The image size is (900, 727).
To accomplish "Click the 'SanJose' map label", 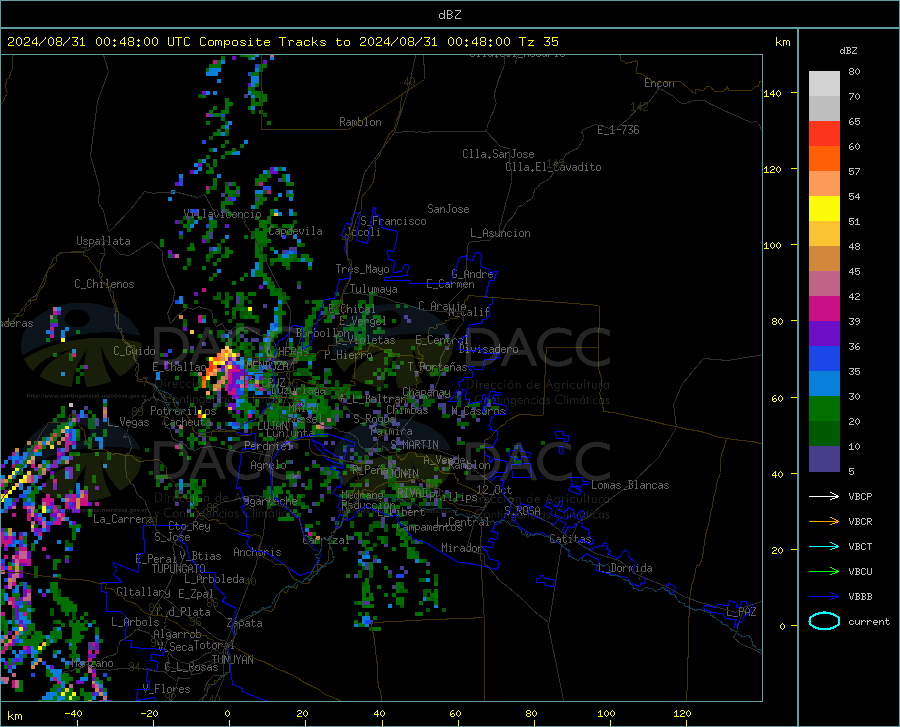I will 448,209.
